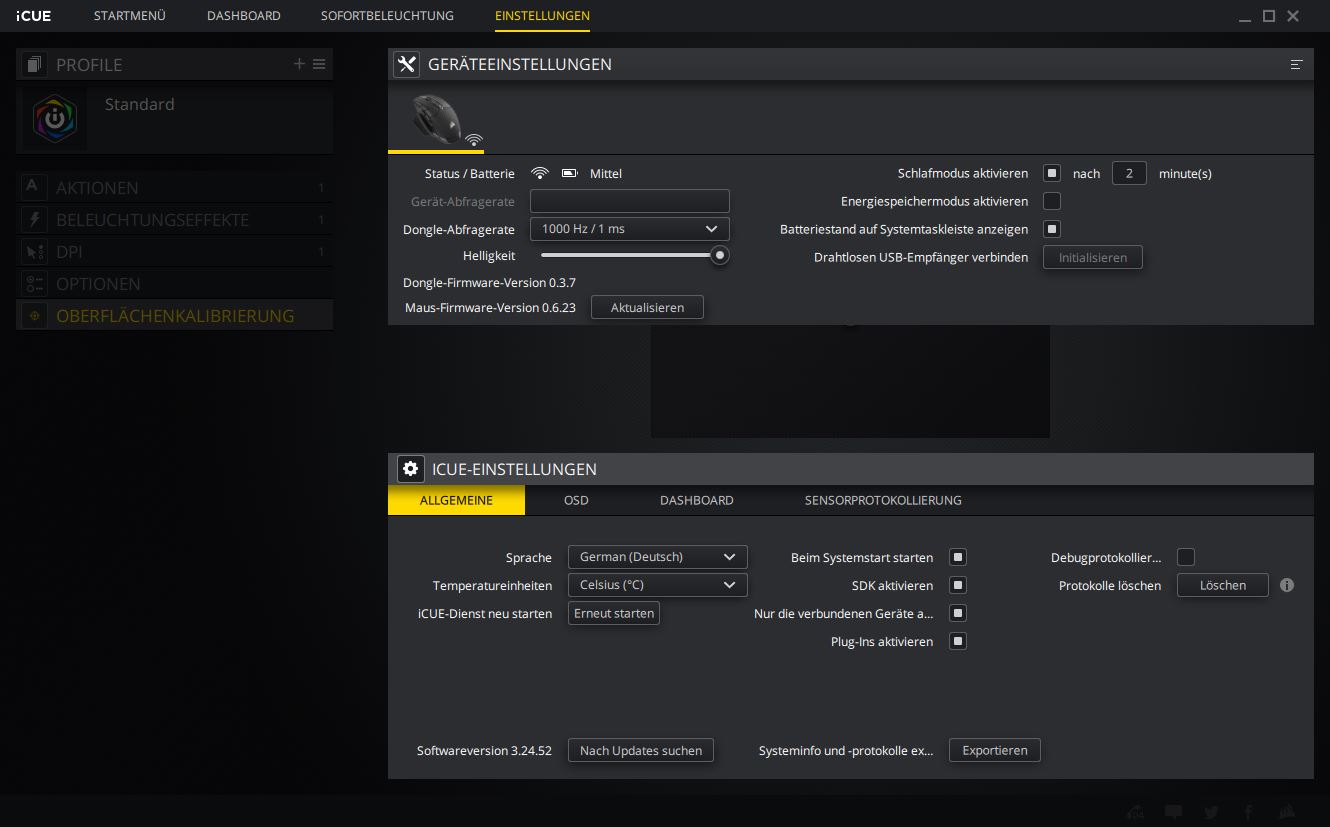Switch to Sofortbeleuchtung
Image resolution: width=1330 pixels, height=827 pixels.
387,16
